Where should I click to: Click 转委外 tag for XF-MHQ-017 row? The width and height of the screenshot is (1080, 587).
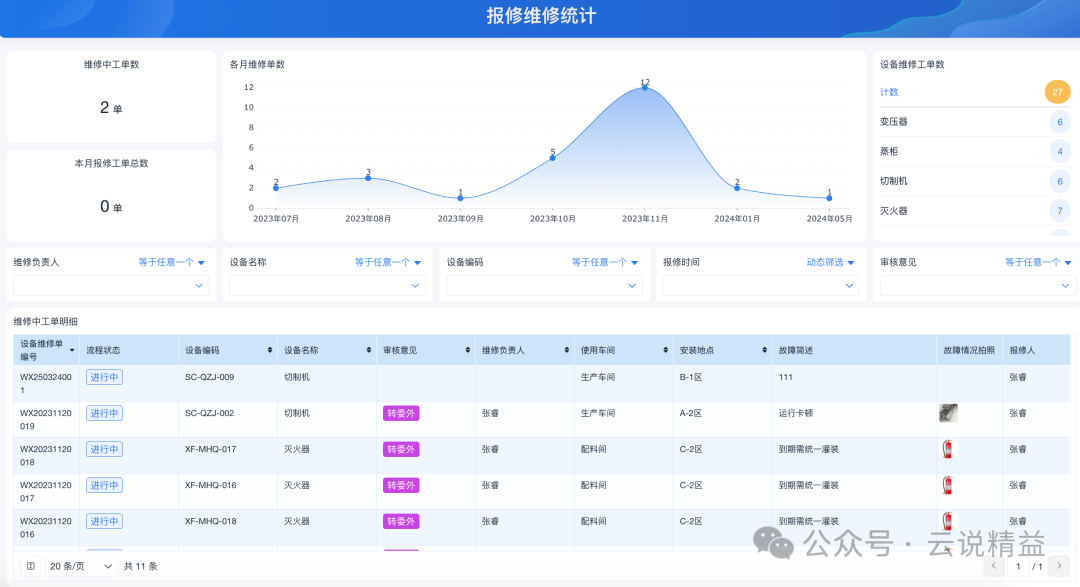401,449
